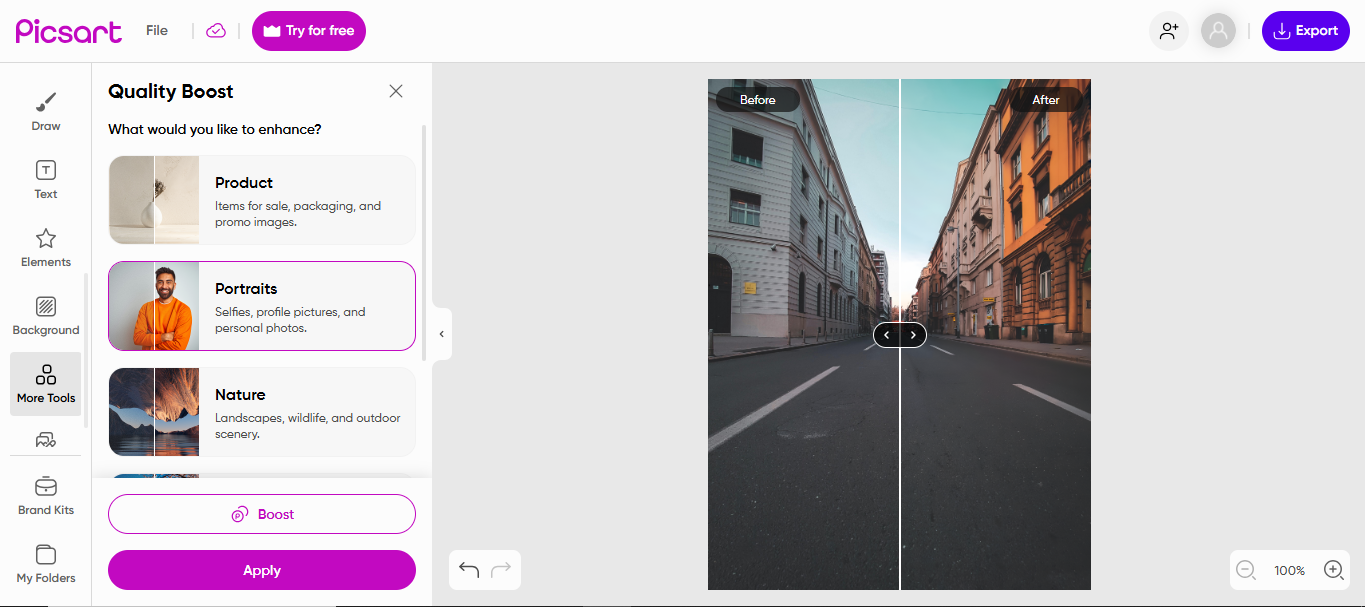Screen dimensions: 1365x607
Task: Select the Portraits enhancement option
Action: (x=261, y=305)
